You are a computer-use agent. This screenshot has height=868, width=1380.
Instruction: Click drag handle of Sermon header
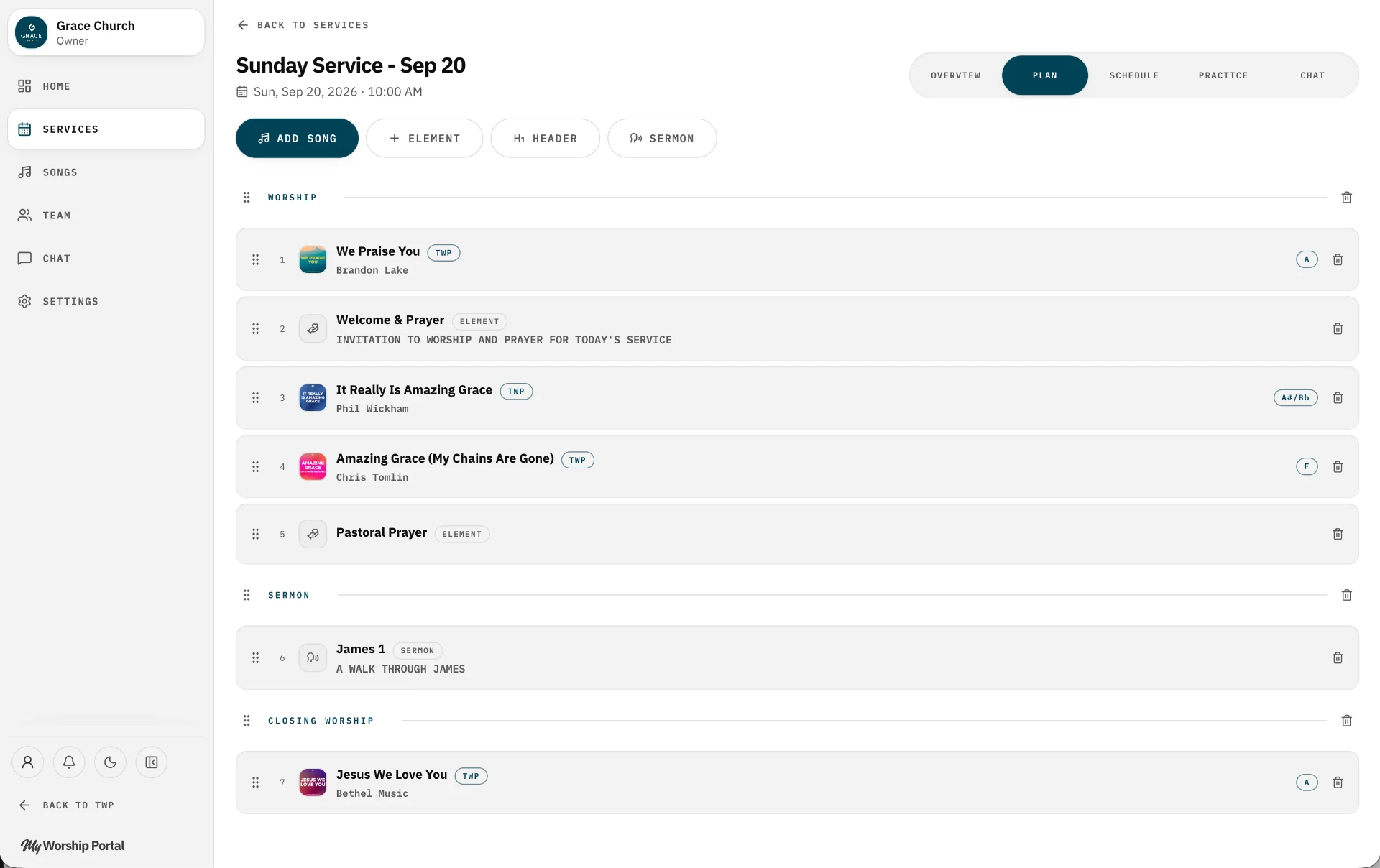coord(247,595)
